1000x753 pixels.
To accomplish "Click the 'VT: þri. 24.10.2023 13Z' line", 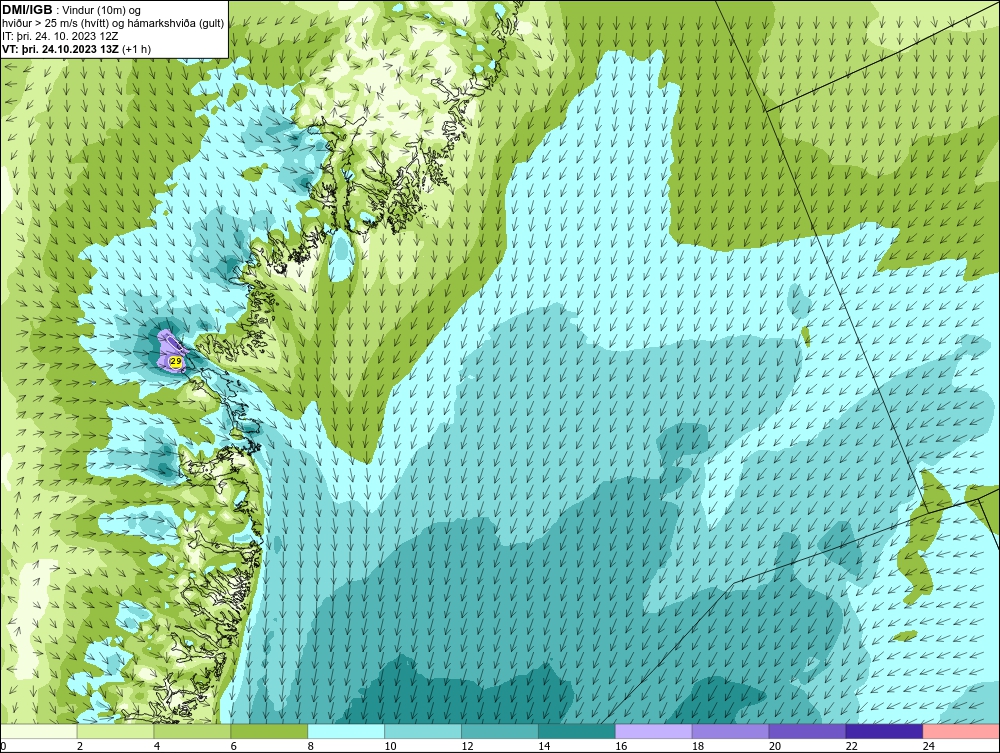I will (61, 49).
